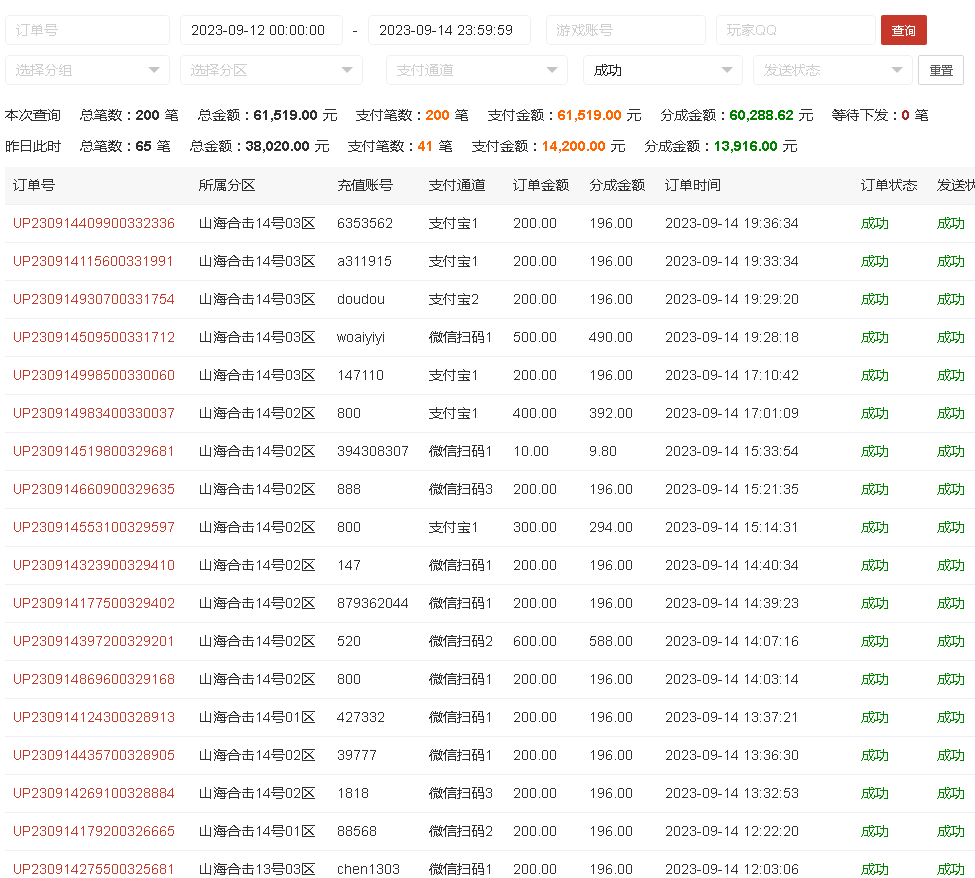Click the 玩家QQ input field
Screen dimensions: 975x878
[x=795, y=30]
